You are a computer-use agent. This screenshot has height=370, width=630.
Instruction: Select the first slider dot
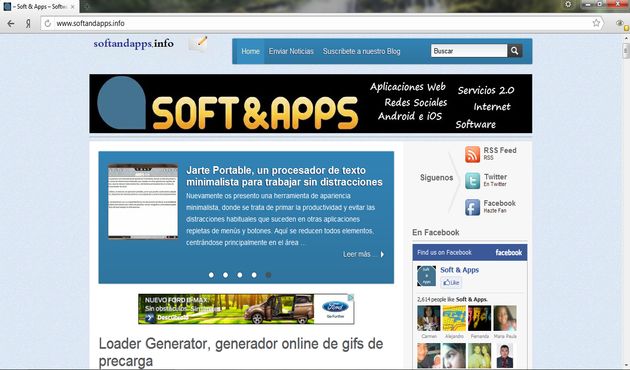(x=211, y=275)
